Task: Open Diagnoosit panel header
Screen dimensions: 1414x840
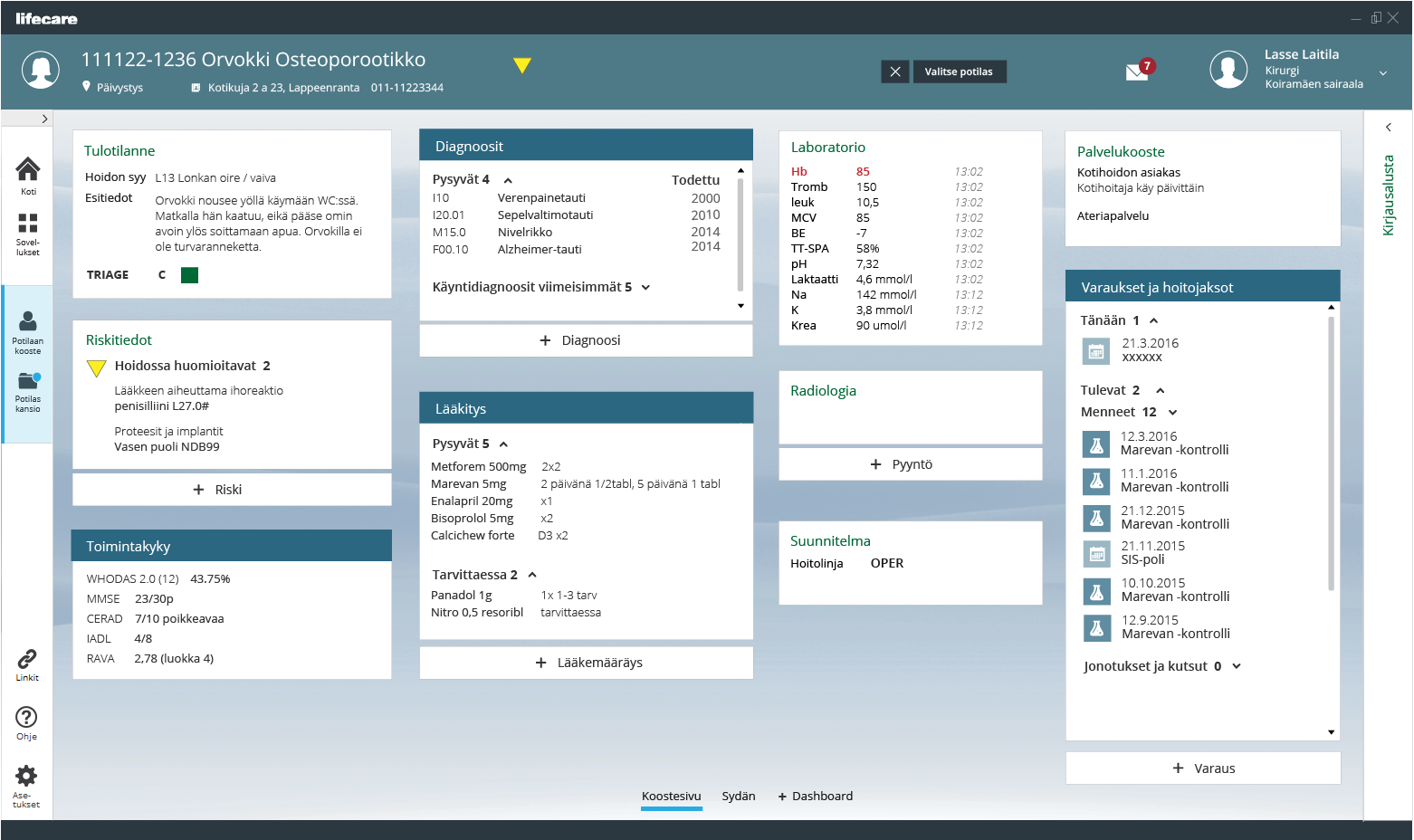Action: tap(587, 146)
